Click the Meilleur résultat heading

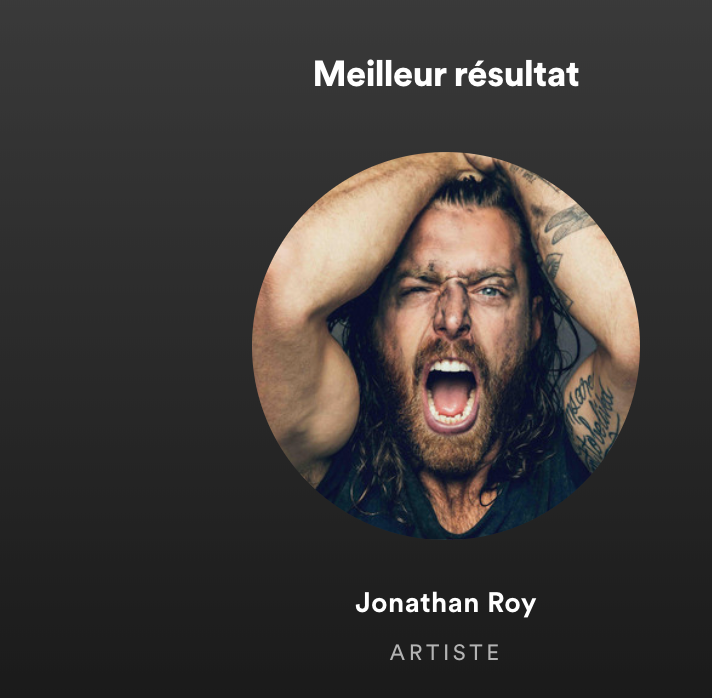[446, 74]
